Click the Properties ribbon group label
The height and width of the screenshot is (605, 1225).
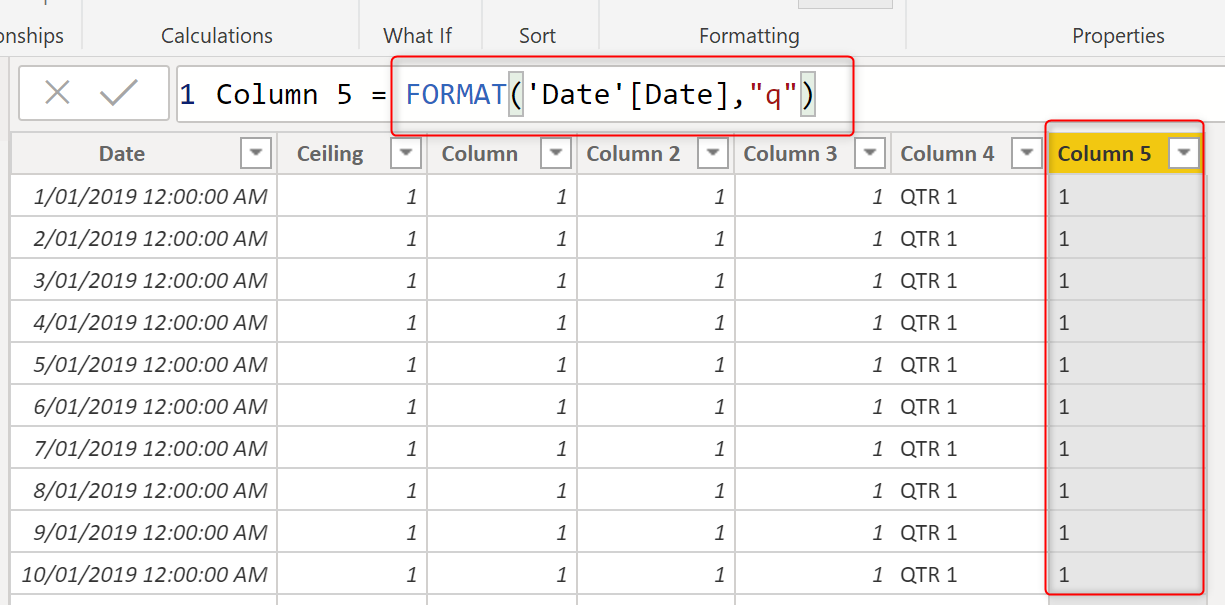(x=1118, y=36)
